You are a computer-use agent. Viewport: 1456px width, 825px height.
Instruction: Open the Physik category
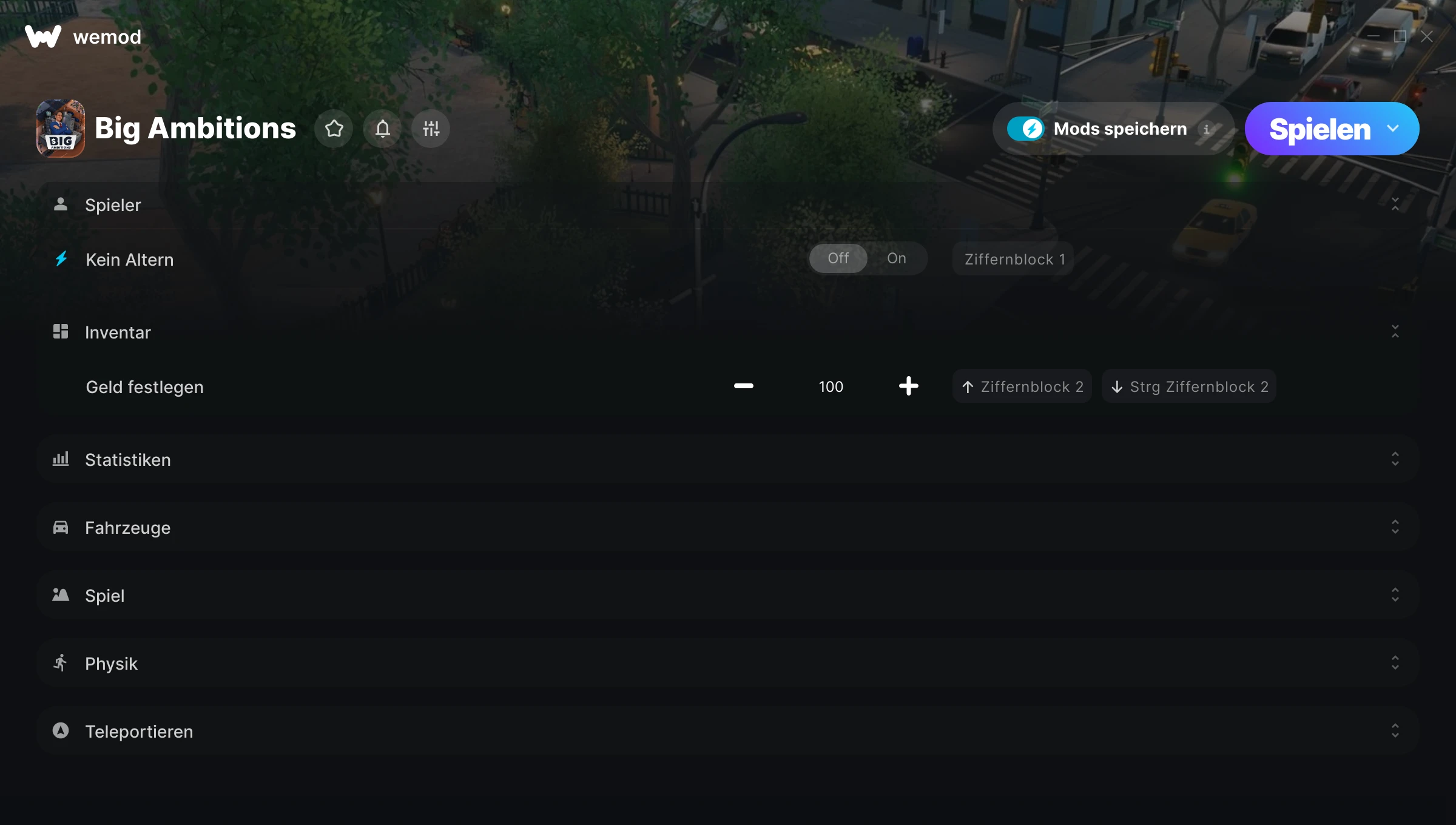(1395, 663)
